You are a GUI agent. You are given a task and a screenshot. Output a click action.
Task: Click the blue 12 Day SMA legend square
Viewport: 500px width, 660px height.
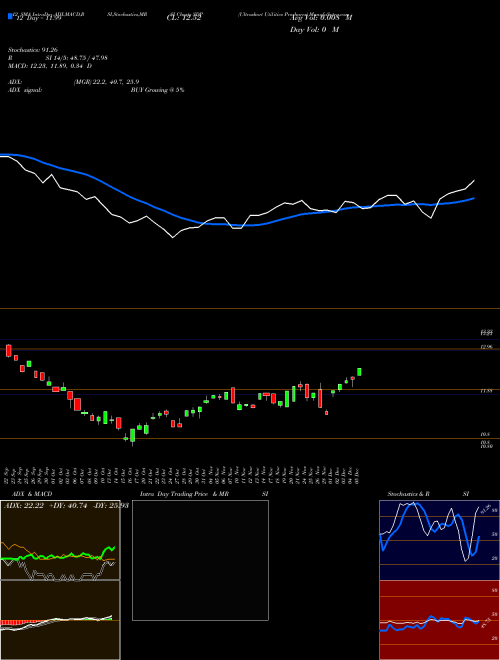click(x=11, y=17)
